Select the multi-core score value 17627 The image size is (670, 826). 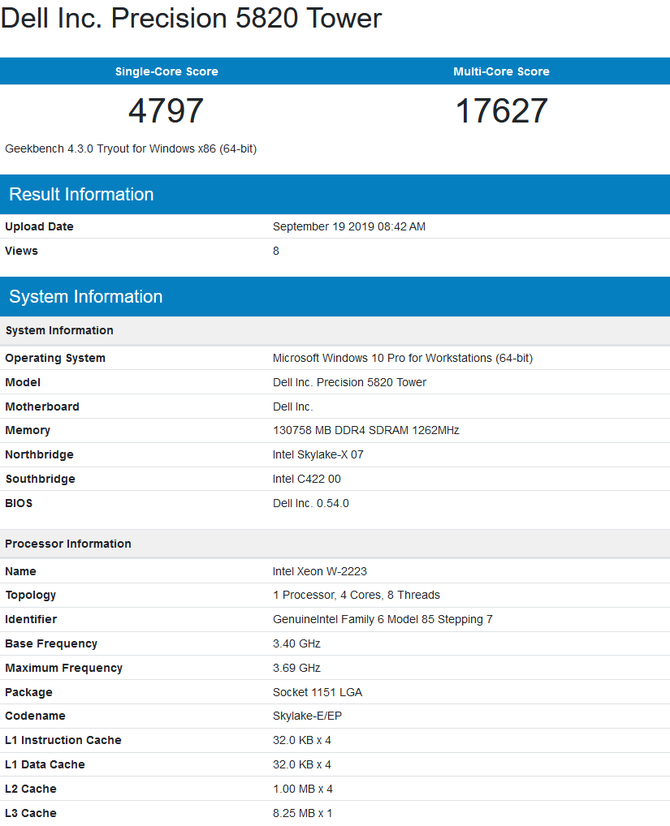[x=501, y=111]
